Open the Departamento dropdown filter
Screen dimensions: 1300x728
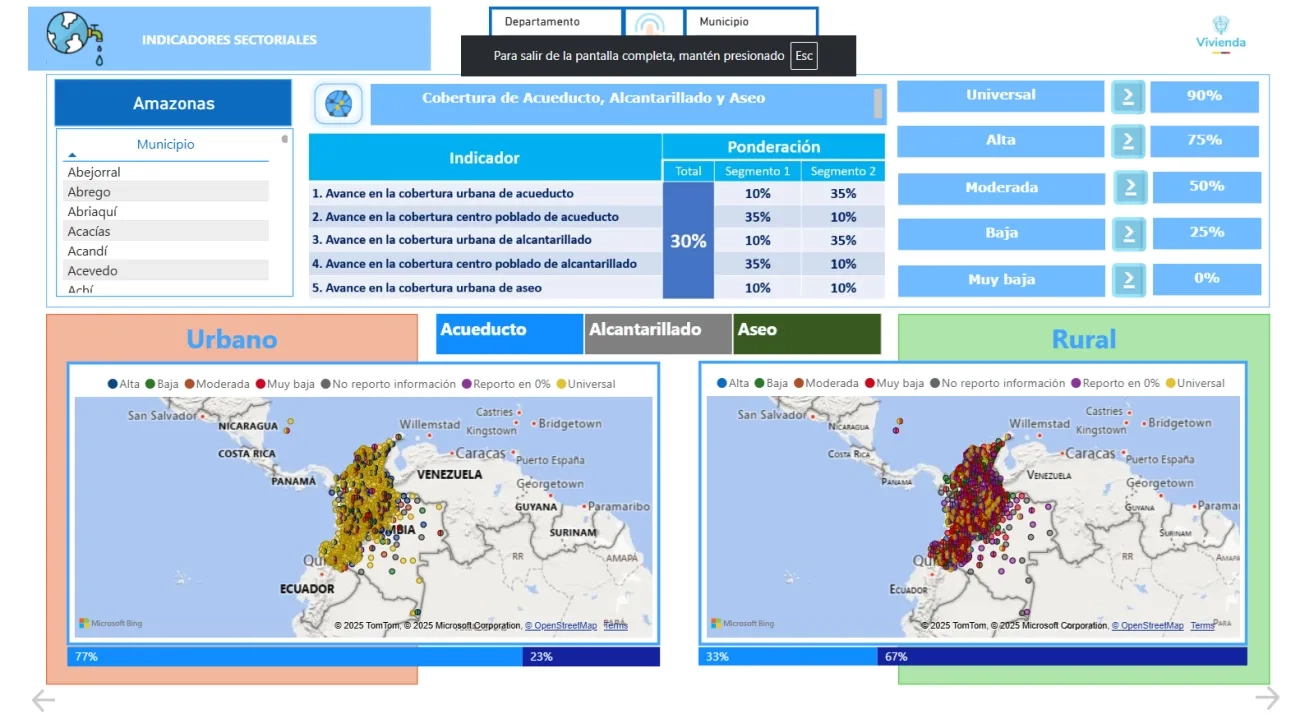(x=556, y=22)
